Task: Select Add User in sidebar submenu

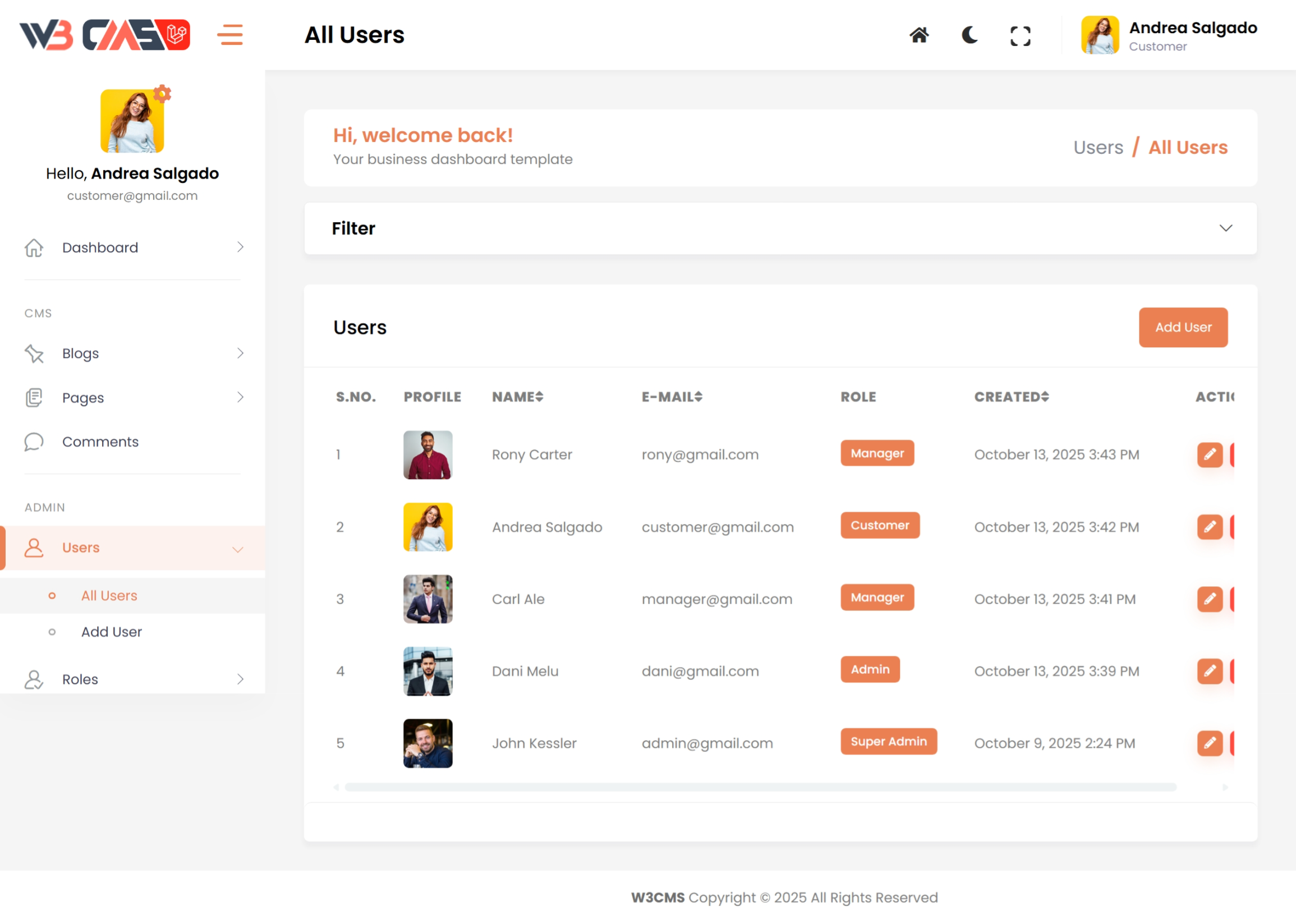Action: tap(112, 632)
